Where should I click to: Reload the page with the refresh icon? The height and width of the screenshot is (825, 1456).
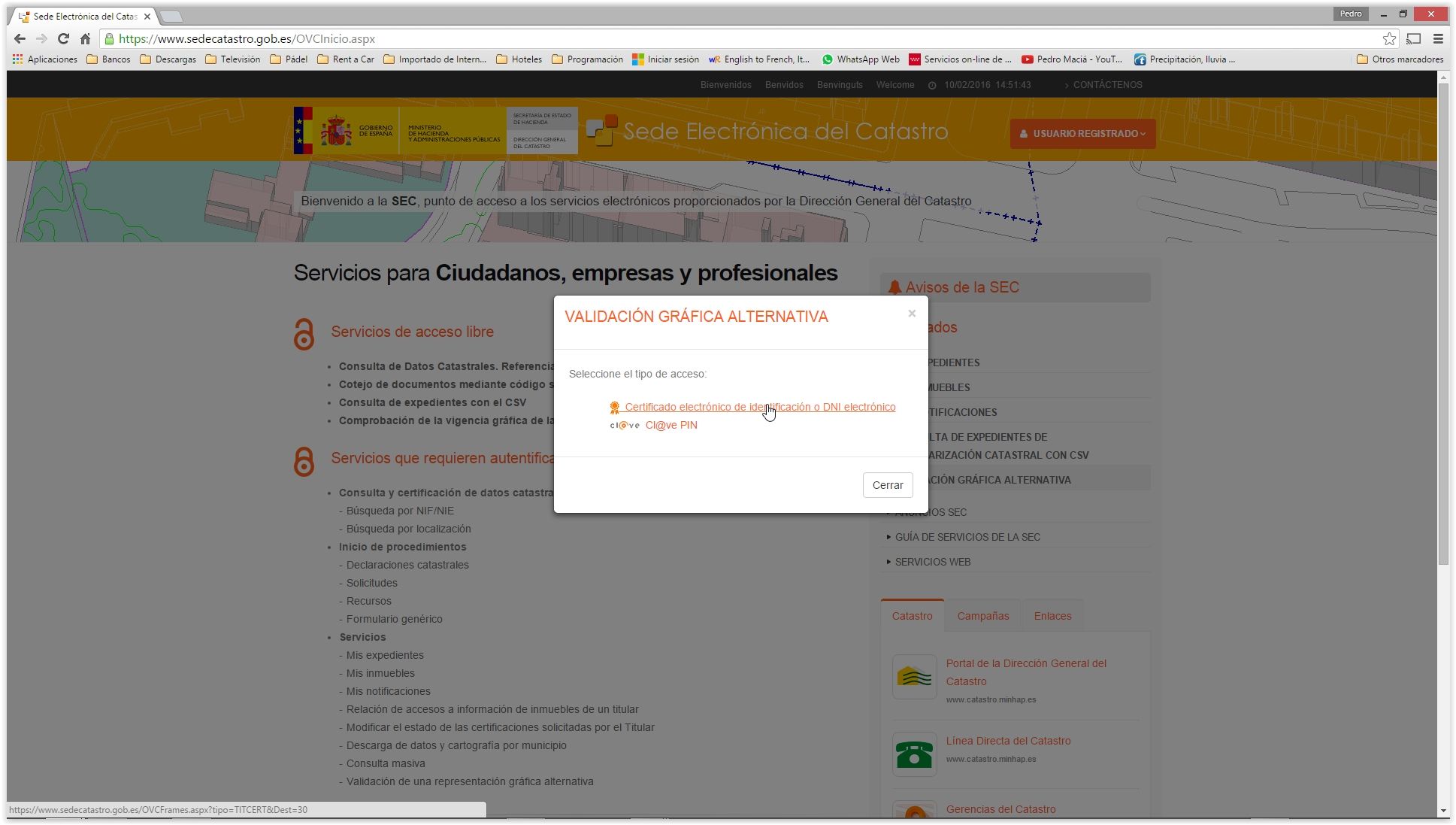coord(64,39)
